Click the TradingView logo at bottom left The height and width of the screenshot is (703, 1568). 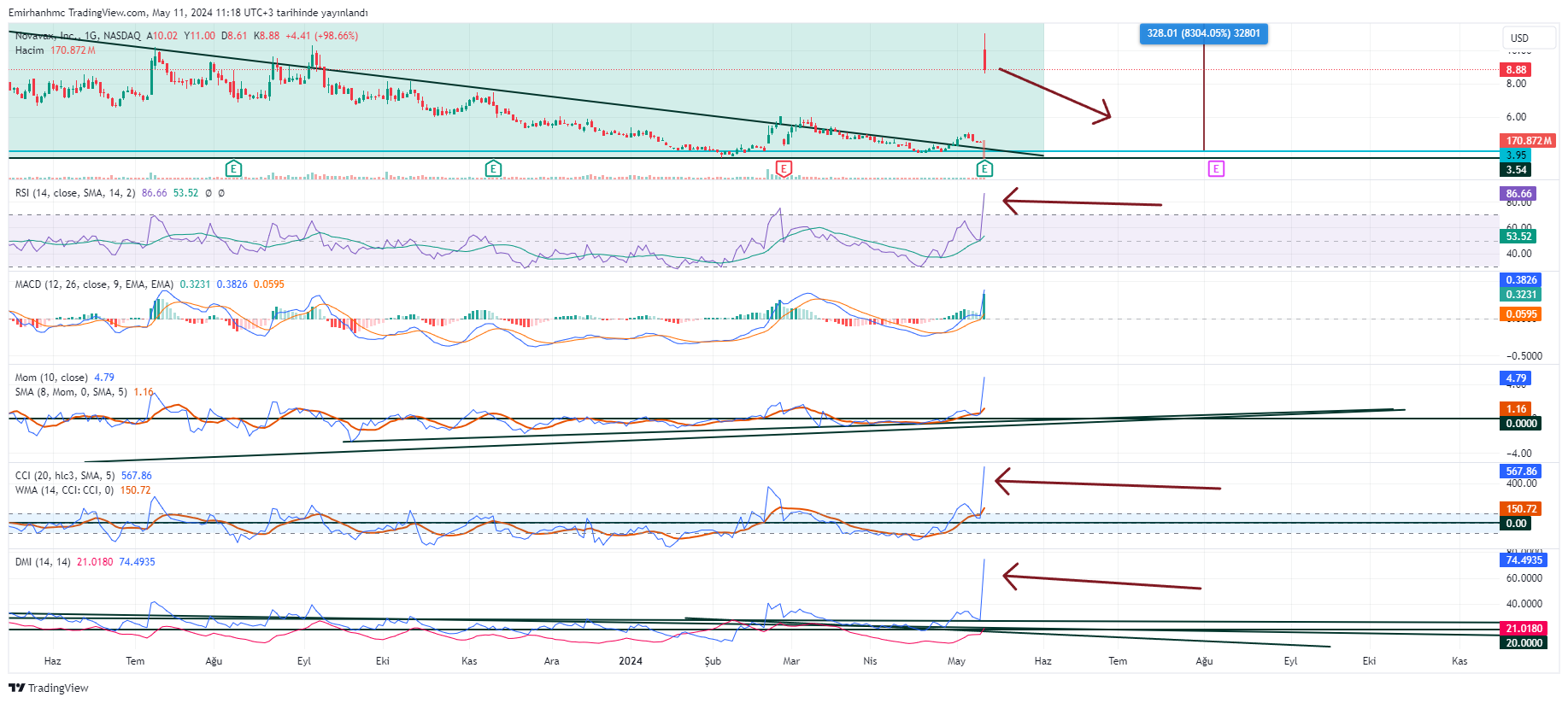pos(49,688)
